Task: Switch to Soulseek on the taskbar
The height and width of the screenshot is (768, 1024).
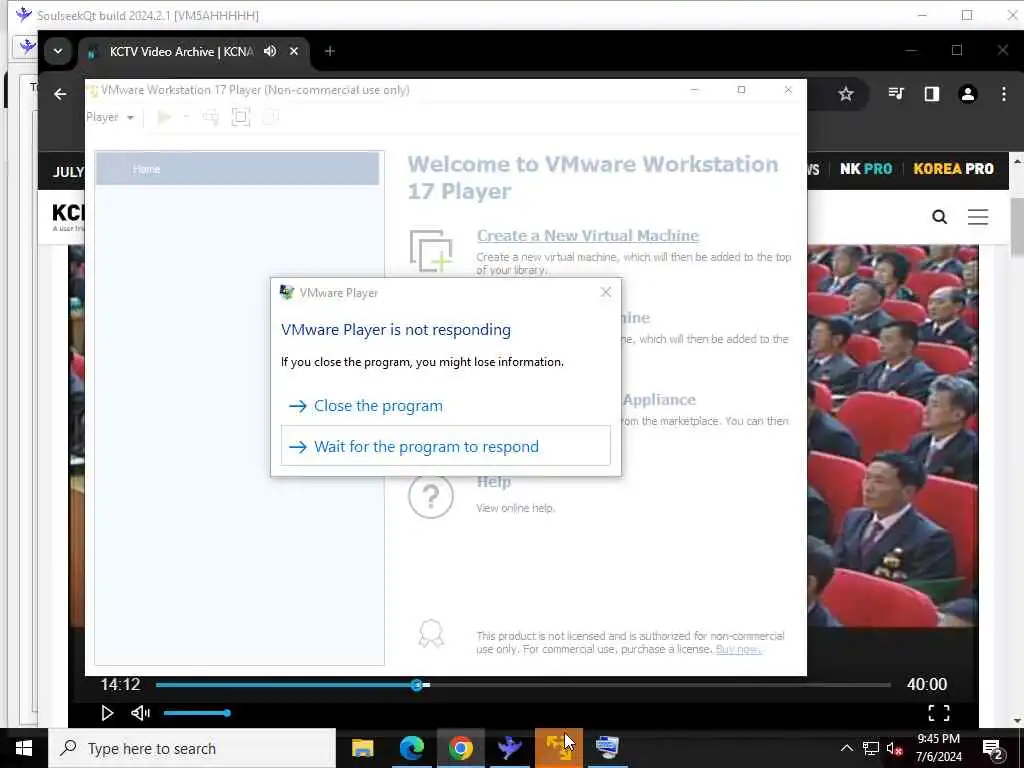Action: [509, 748]
